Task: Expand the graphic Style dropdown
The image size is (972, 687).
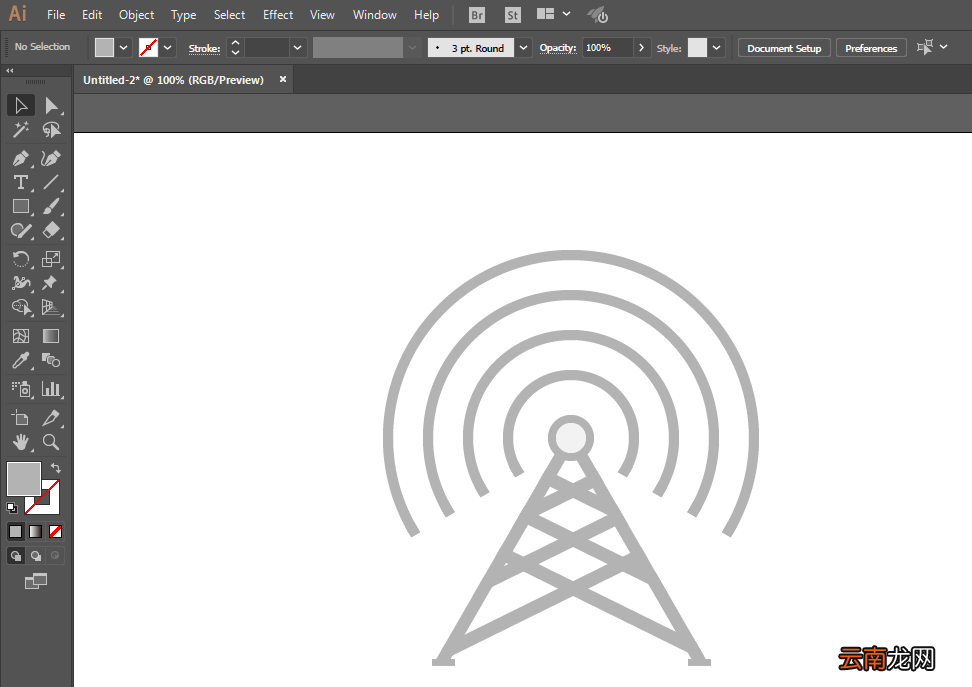Action: [x=717, y=48]
